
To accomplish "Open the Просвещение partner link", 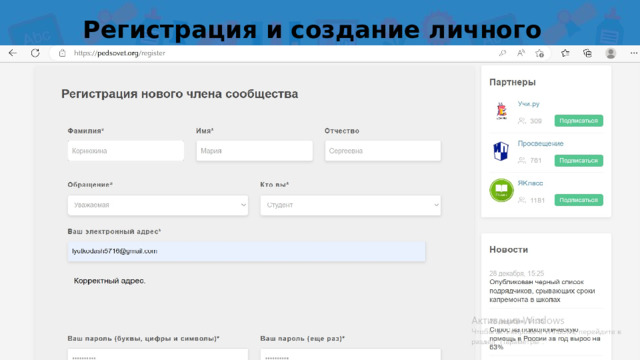I will 540,143.
